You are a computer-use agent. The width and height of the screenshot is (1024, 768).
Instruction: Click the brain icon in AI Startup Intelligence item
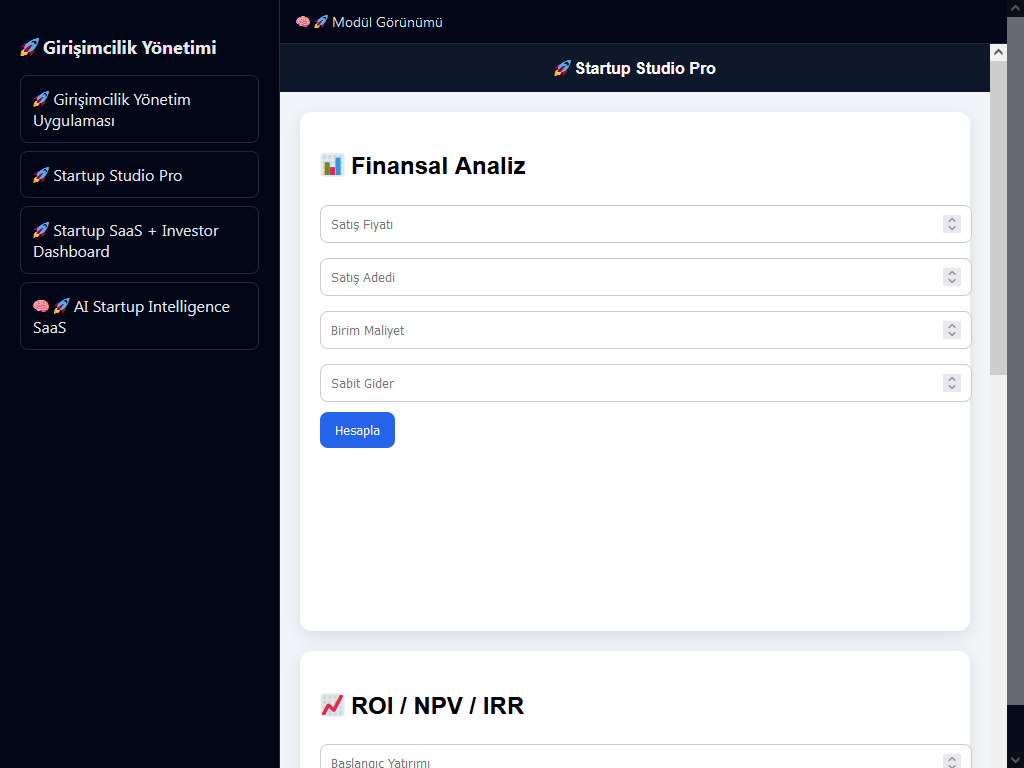point(41,307)
